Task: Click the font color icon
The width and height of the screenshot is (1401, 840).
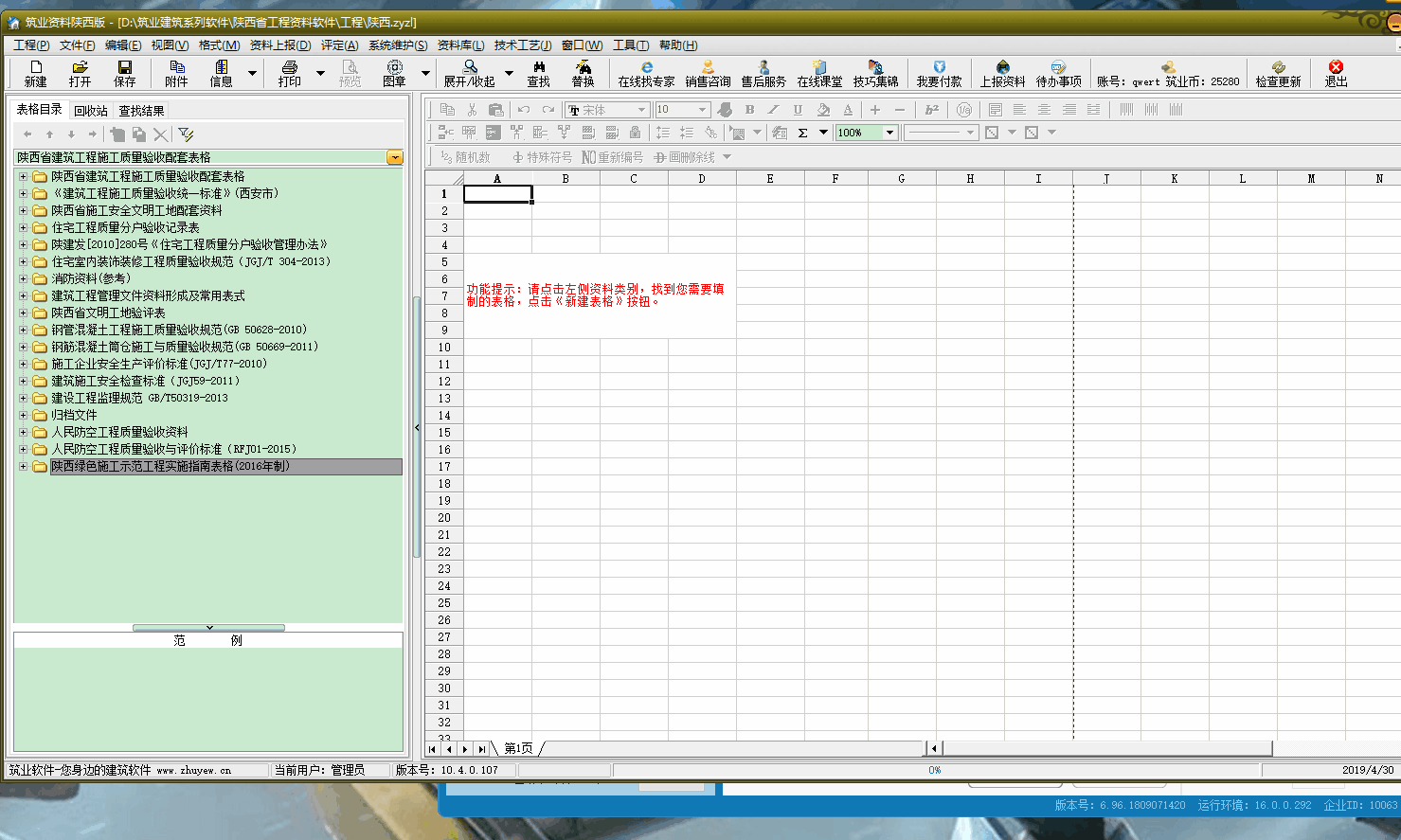Action: pyautogui.click(x=848, y=110)
